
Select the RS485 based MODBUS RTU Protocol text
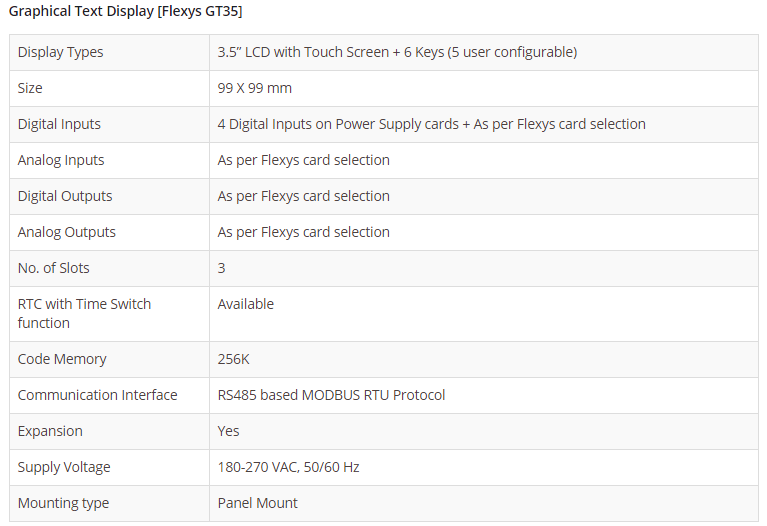[332, 395]
